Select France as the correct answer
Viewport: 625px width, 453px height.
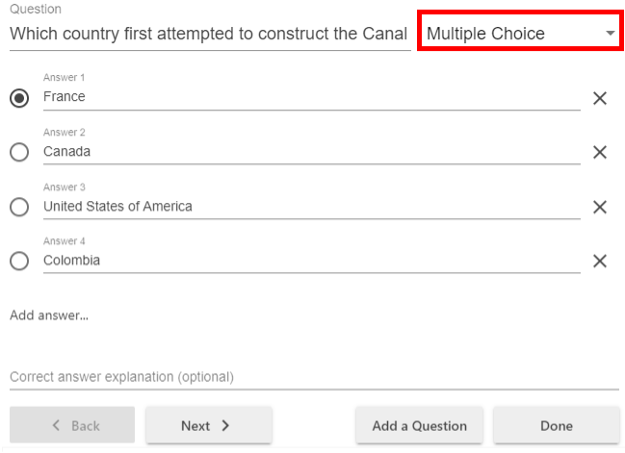point(19,98)
